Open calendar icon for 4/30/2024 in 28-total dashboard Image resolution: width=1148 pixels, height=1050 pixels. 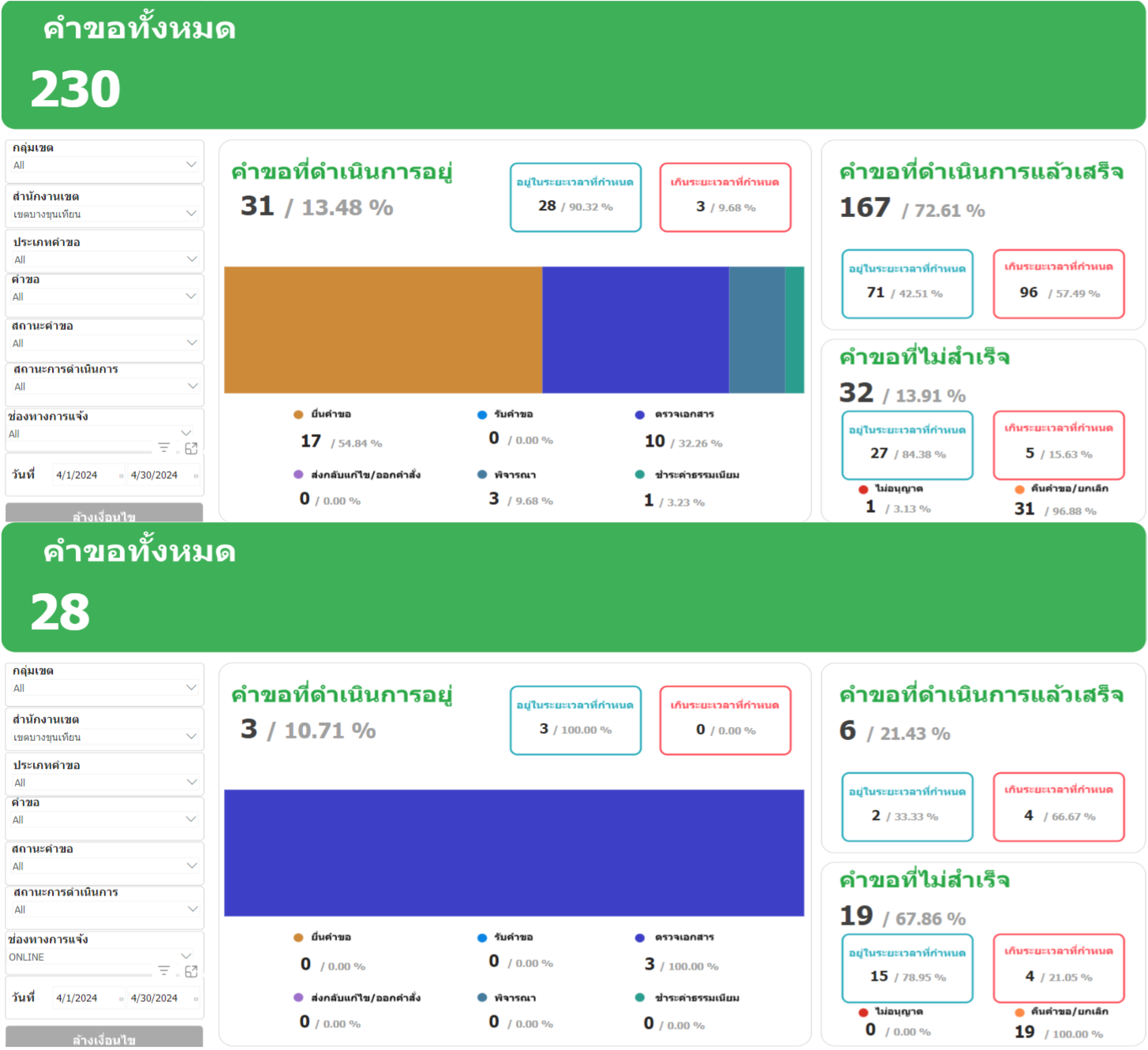[x=196, y=999]
